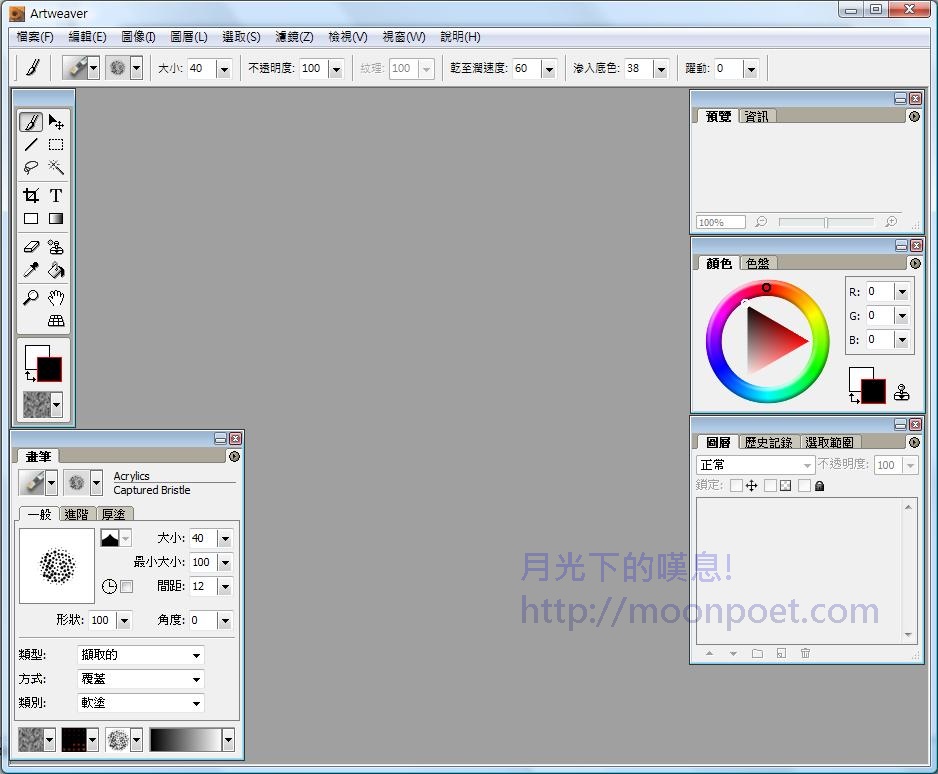The image size is (938, 774).
Task: Pick the Eraser tool
Action: [31, 246]
